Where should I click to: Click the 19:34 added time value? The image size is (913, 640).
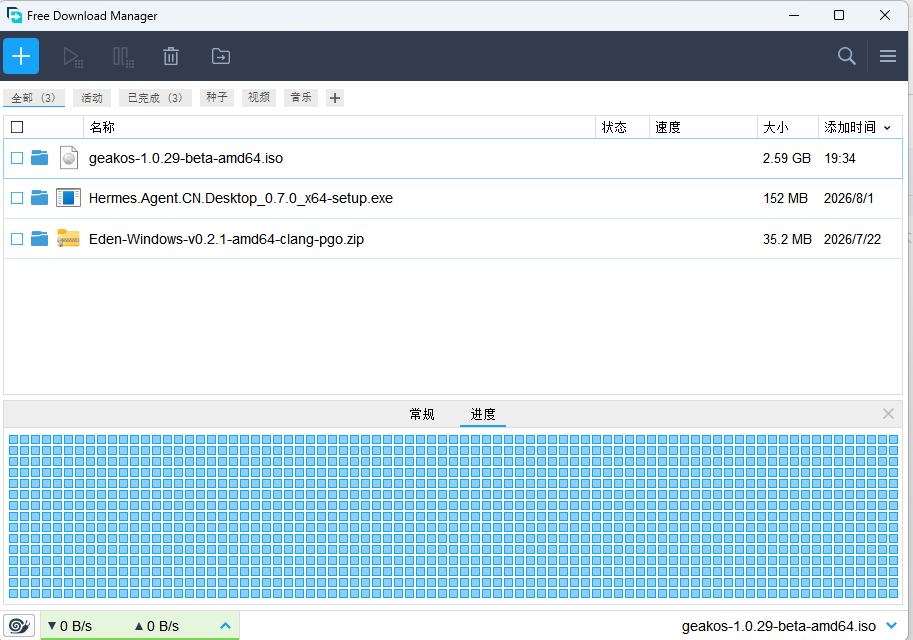tap(840, 158)
